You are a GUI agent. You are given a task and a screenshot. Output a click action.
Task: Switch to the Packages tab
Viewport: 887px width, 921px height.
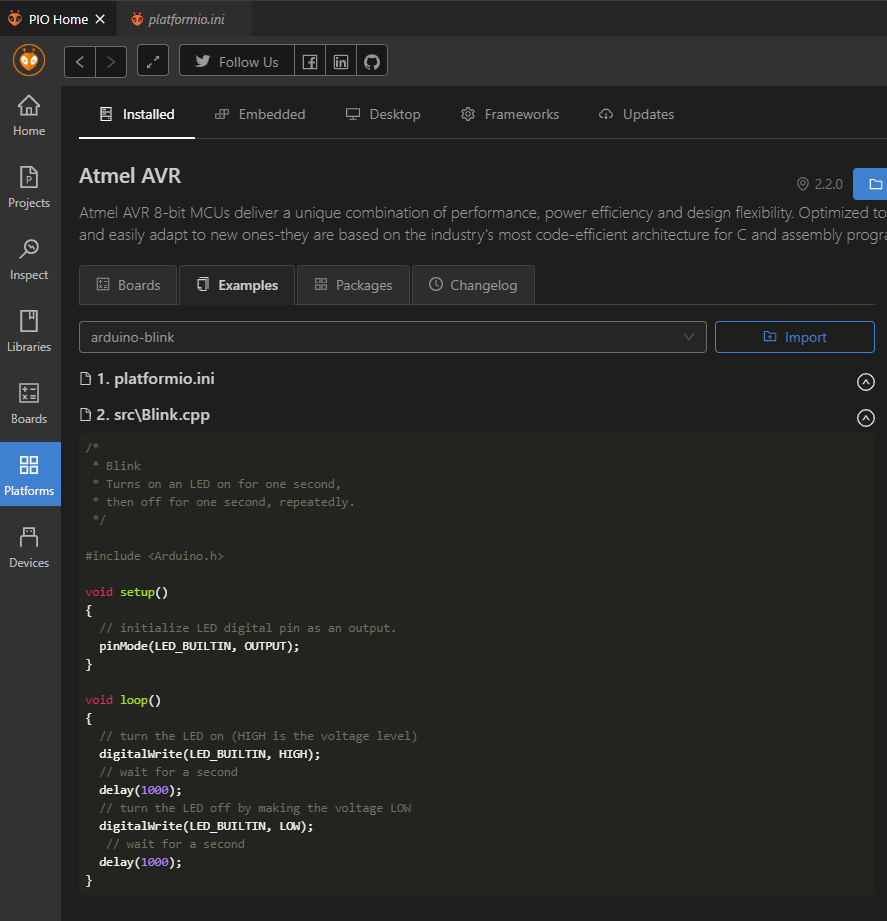pyautogui.click(x=353, y=285)
